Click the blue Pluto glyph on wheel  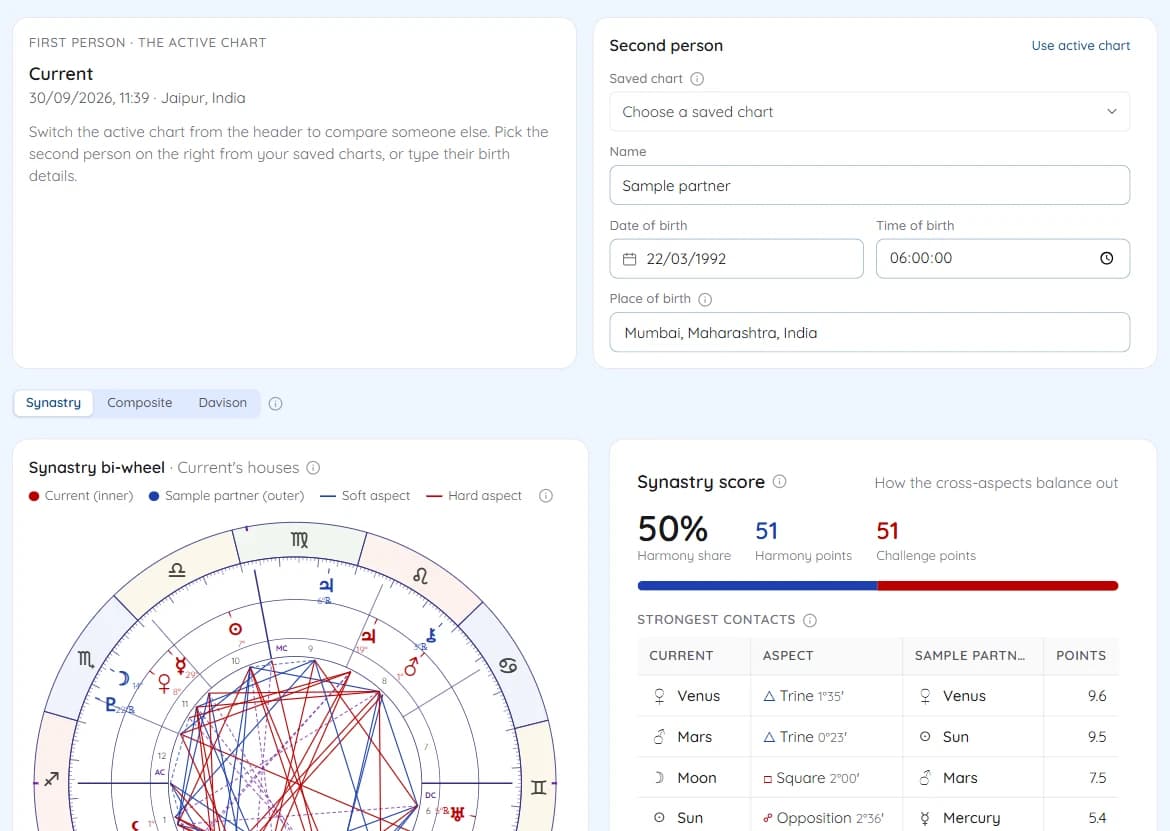(x=111, y=703)
